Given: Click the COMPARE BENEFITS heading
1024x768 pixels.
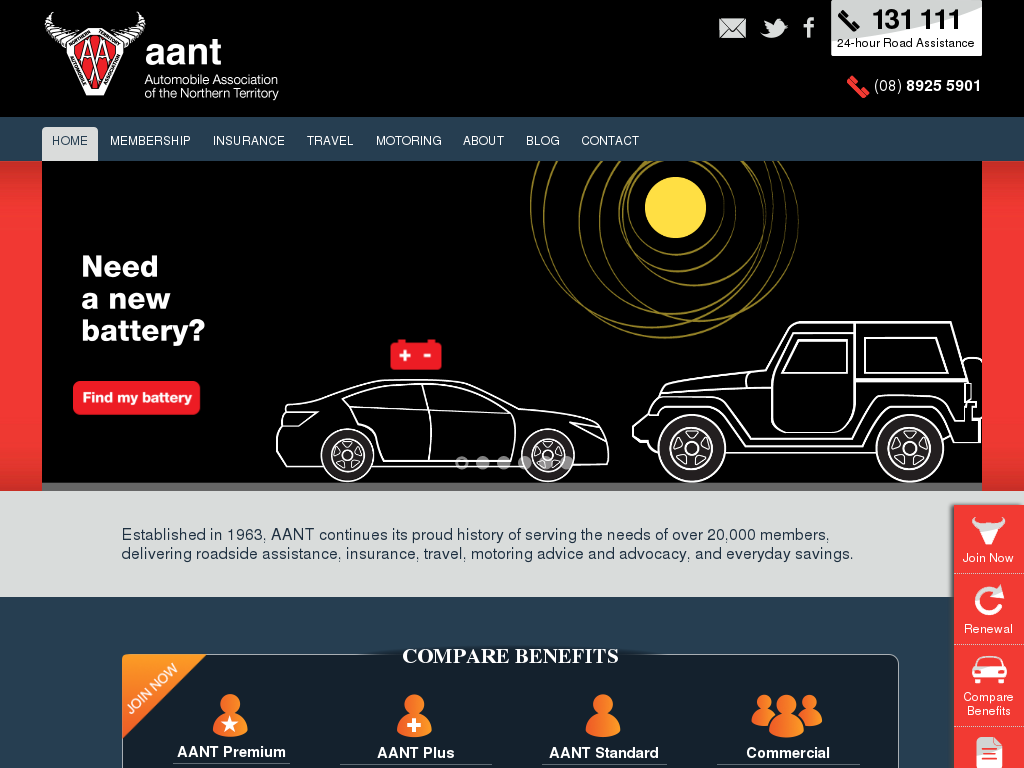Looking at the screenshot, I should (510, 656).
